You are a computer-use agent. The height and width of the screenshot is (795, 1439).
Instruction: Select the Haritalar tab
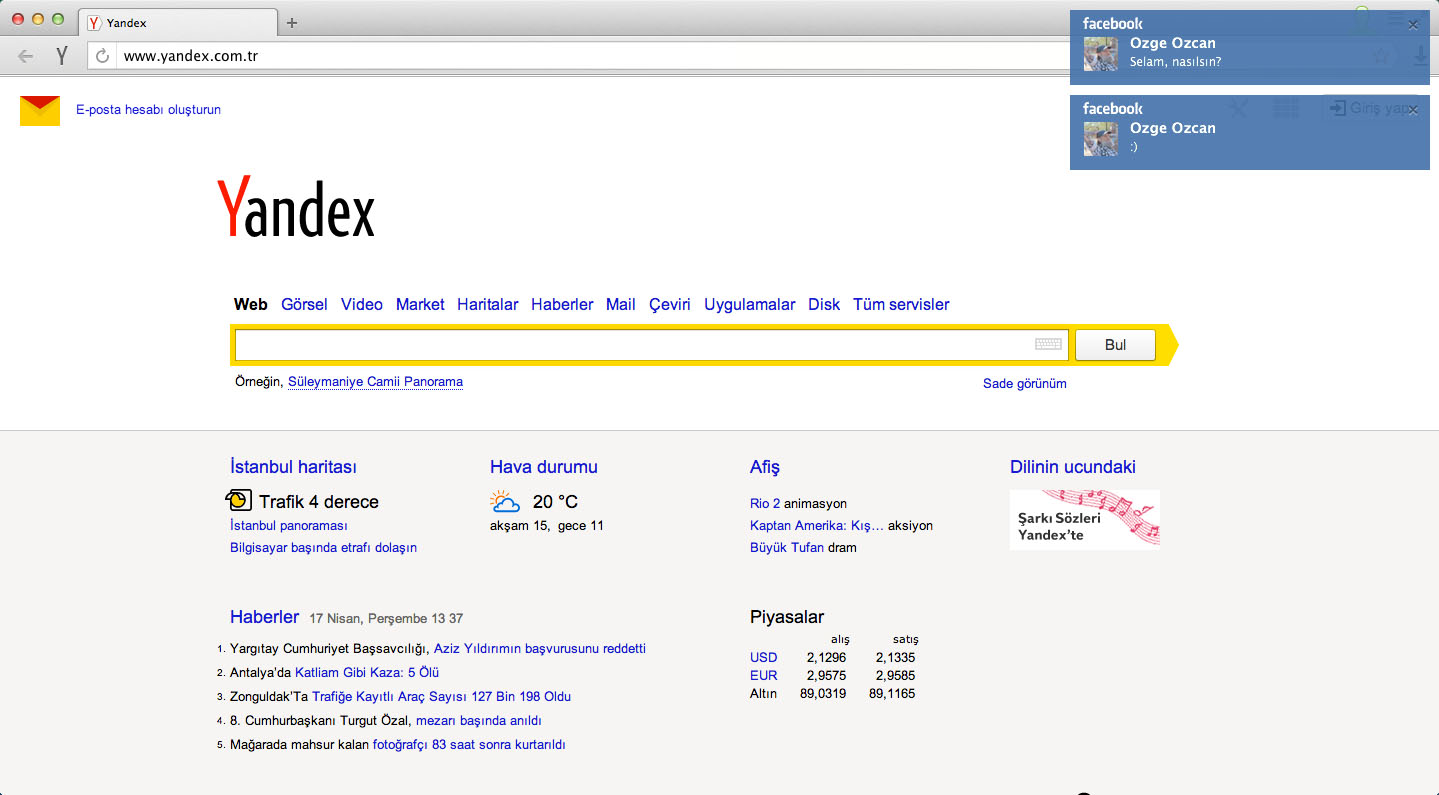487,304
